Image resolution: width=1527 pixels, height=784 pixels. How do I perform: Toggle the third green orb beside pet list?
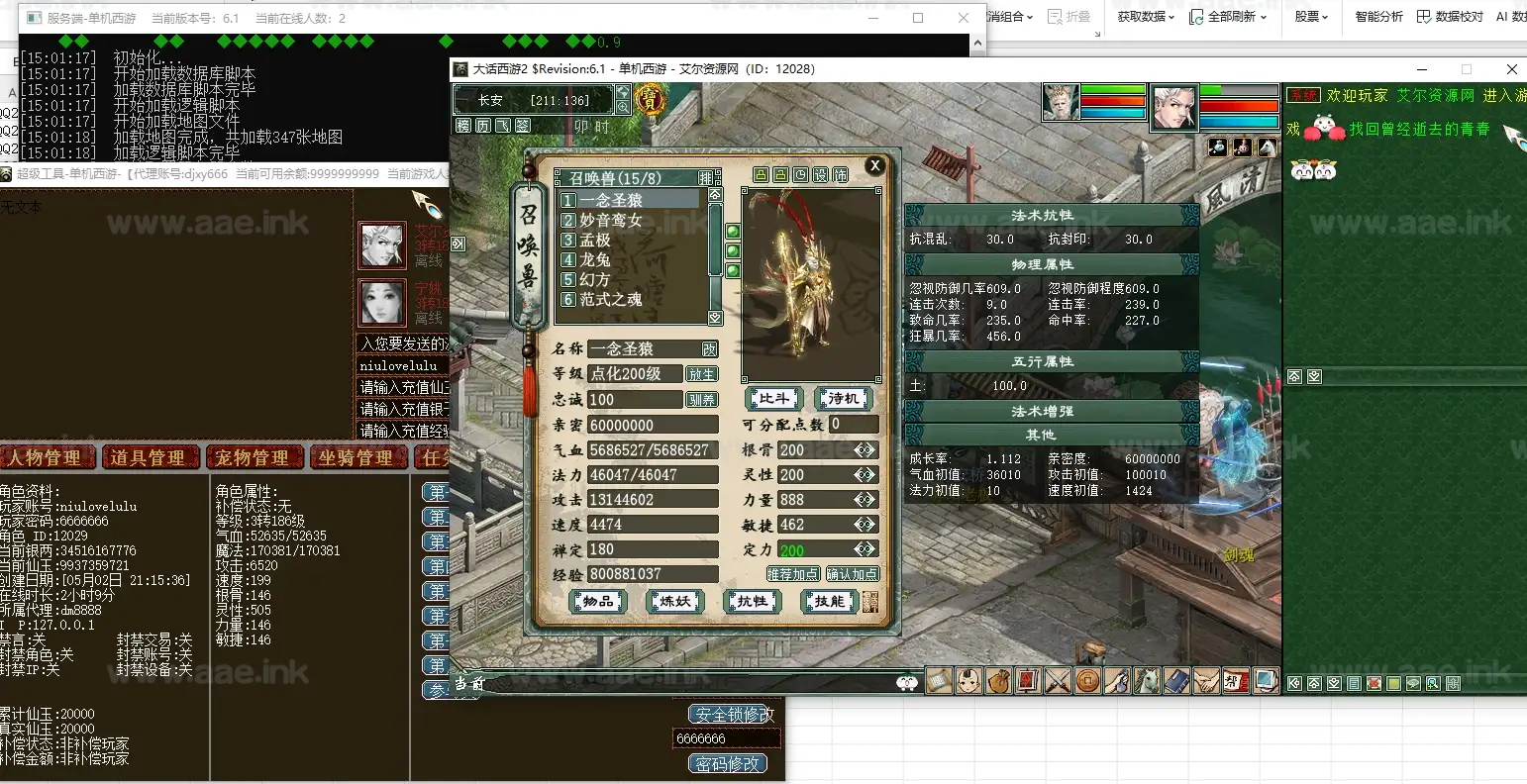[733, 269]
